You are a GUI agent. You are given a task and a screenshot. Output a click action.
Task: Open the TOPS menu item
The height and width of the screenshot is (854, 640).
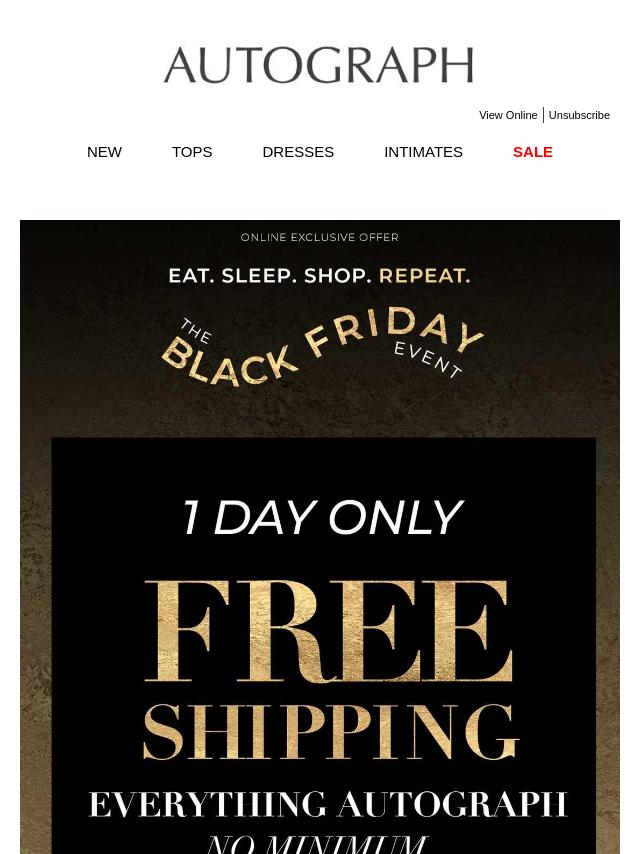coord(192,152)
